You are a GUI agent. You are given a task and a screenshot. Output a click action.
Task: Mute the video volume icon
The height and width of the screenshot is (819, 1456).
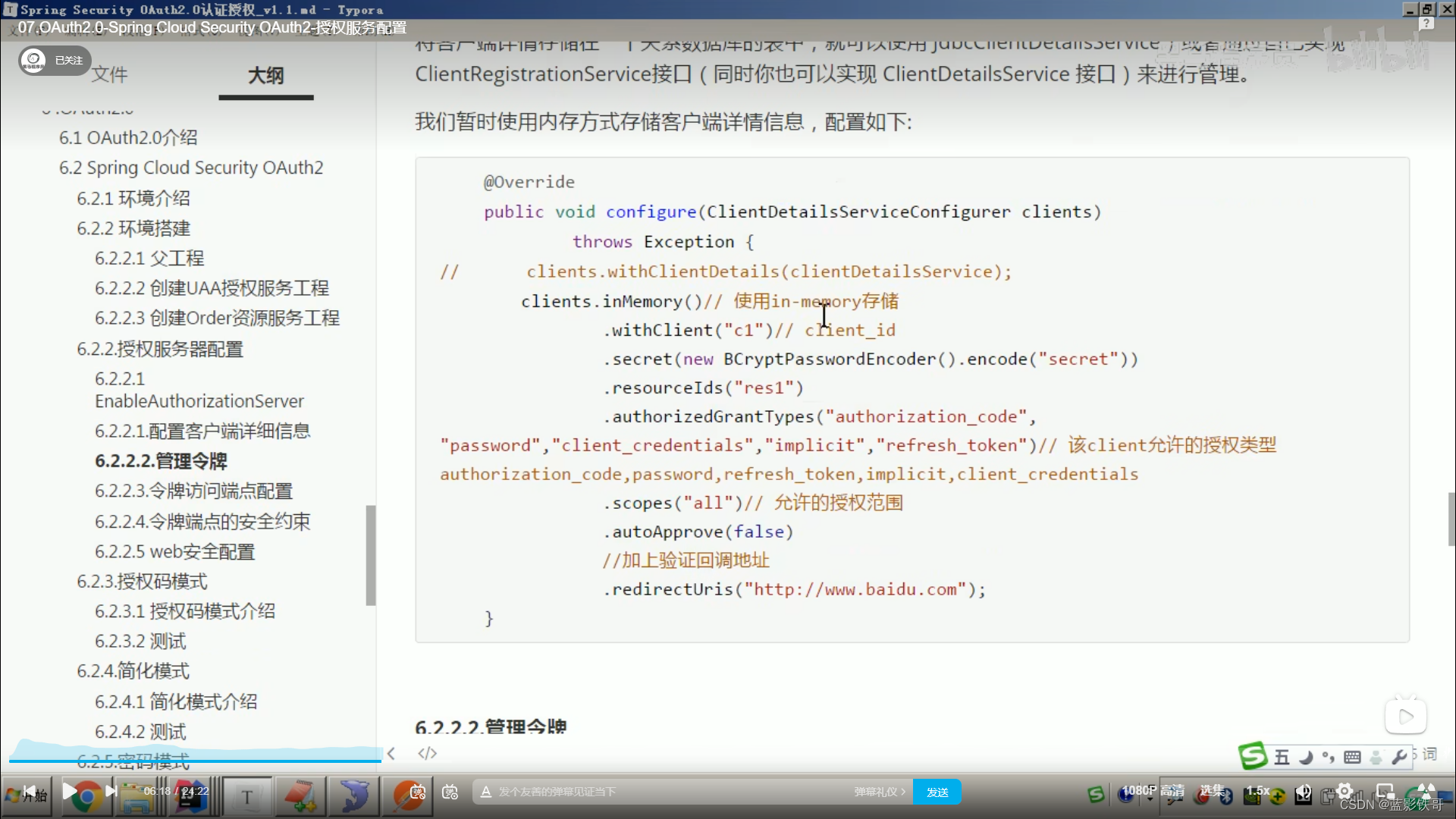pos(1304,791)
